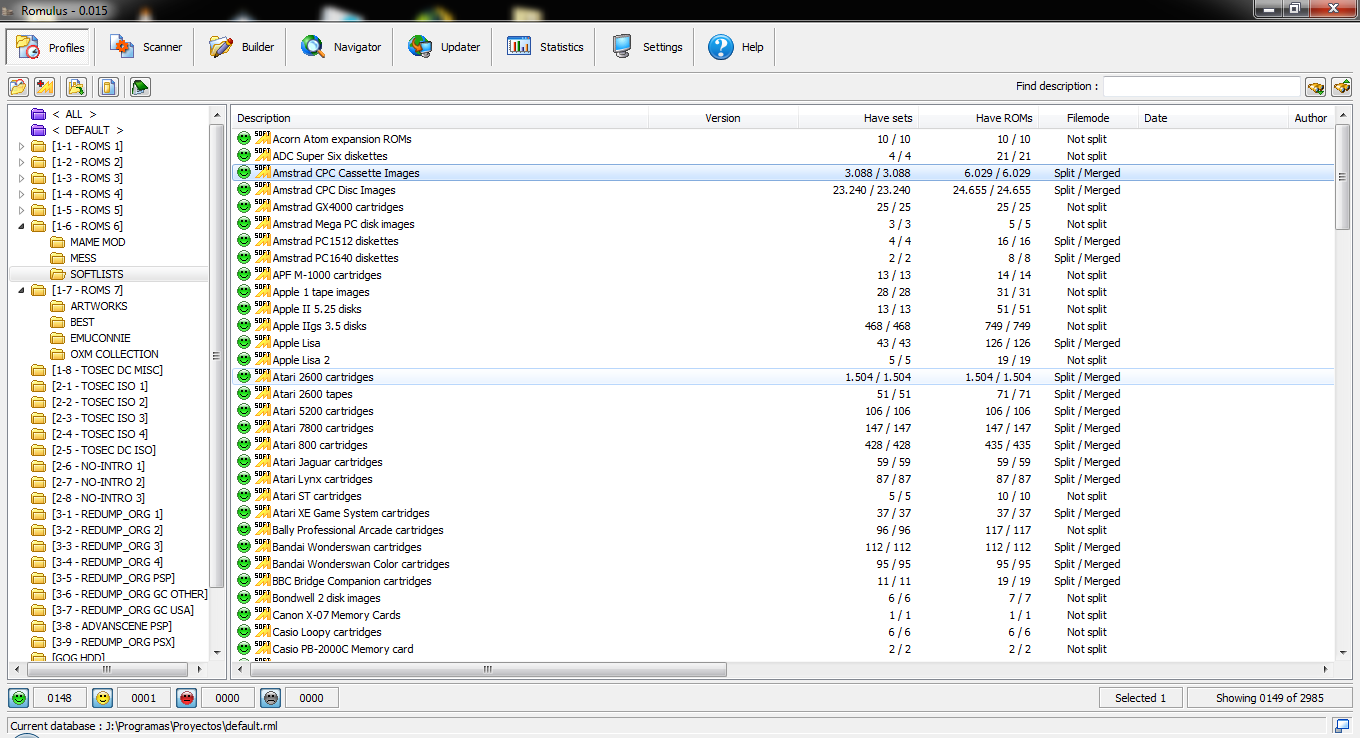Screen dimensions: 1360x738
Task: Select the MAME MOD folder
Action: [x=98, y=242]
